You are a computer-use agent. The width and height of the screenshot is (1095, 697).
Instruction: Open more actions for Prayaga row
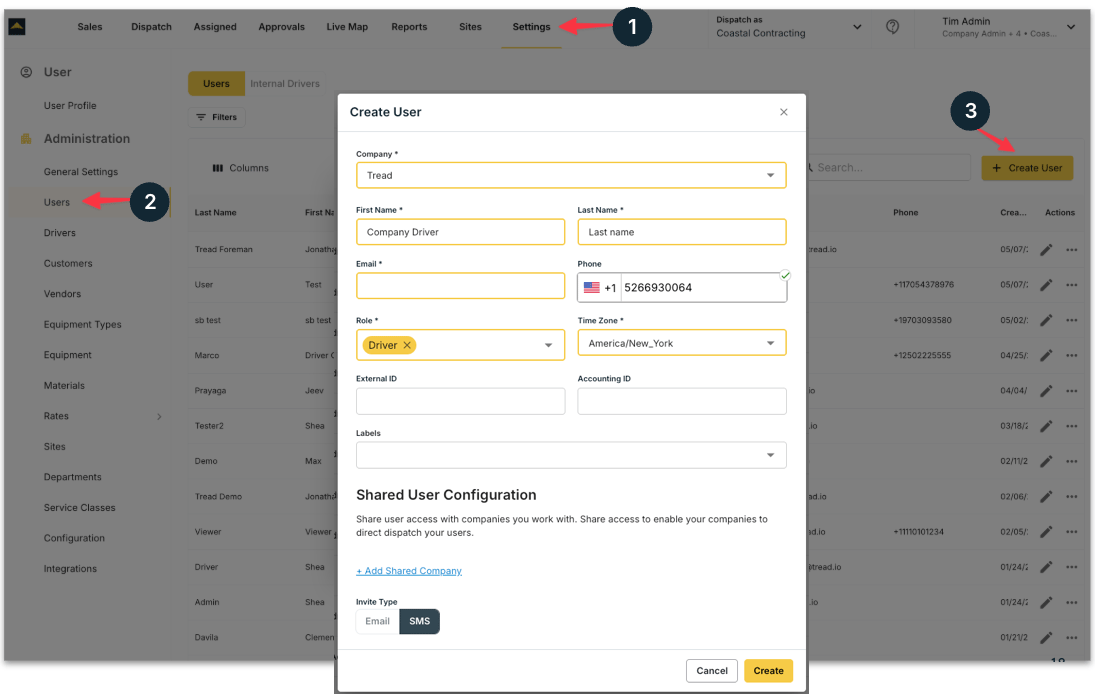[x=1071, y=391]
